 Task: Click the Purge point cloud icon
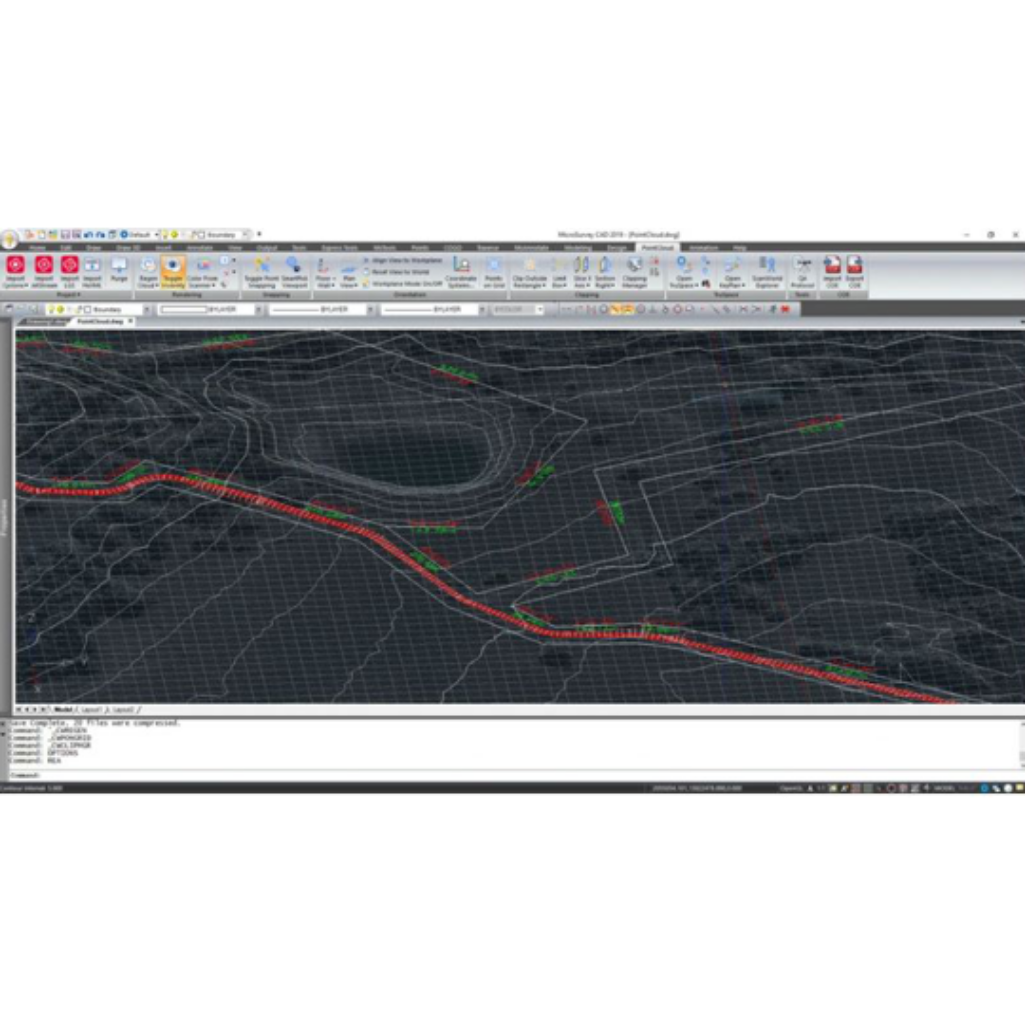click(119, 270)
